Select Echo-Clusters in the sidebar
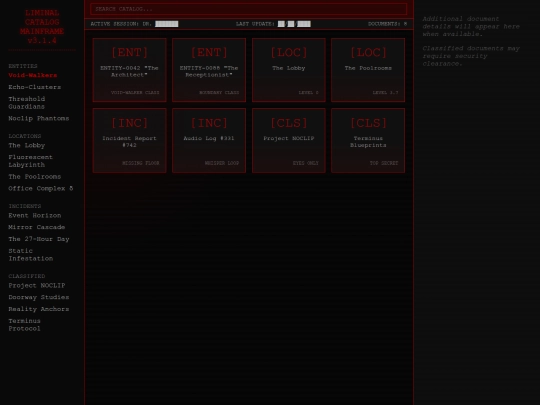The height and width of the screenshot is (405, 540). coord(34,87)
